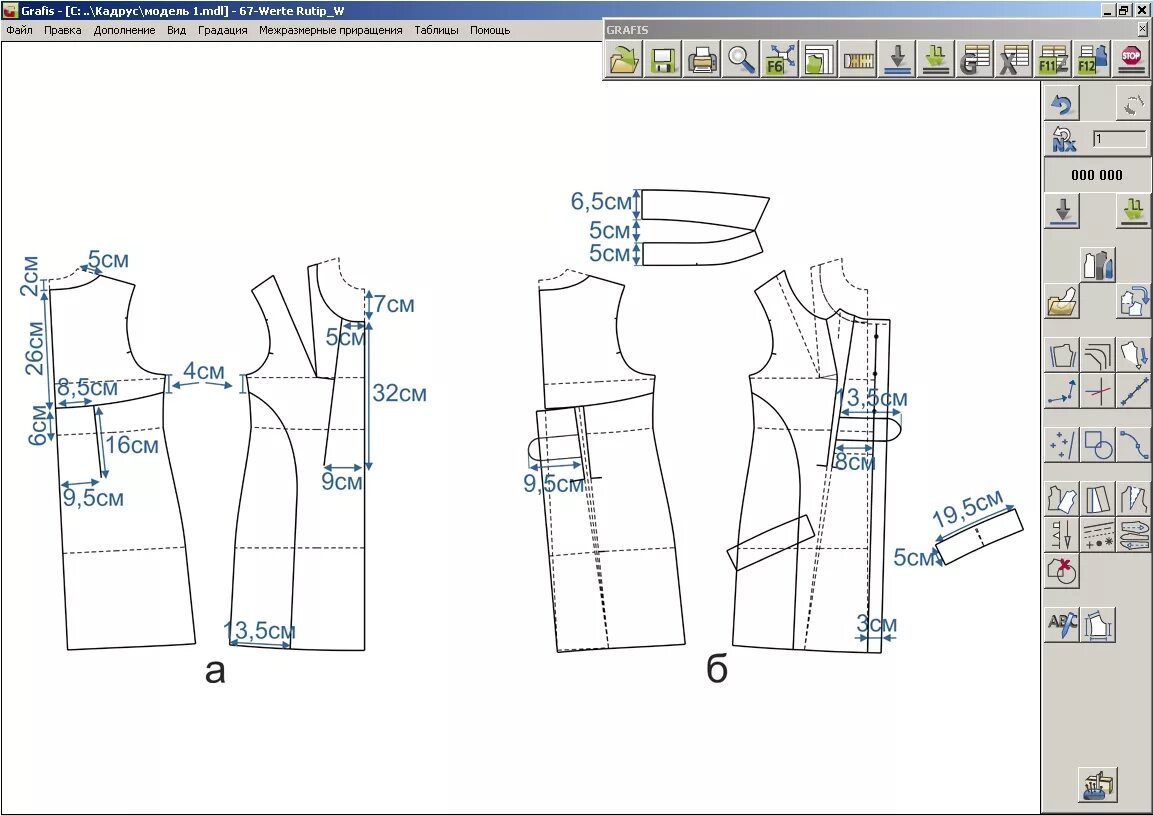
Task: Close the GRAFIS floating toolbar
Action: [x=1142, y=29]
